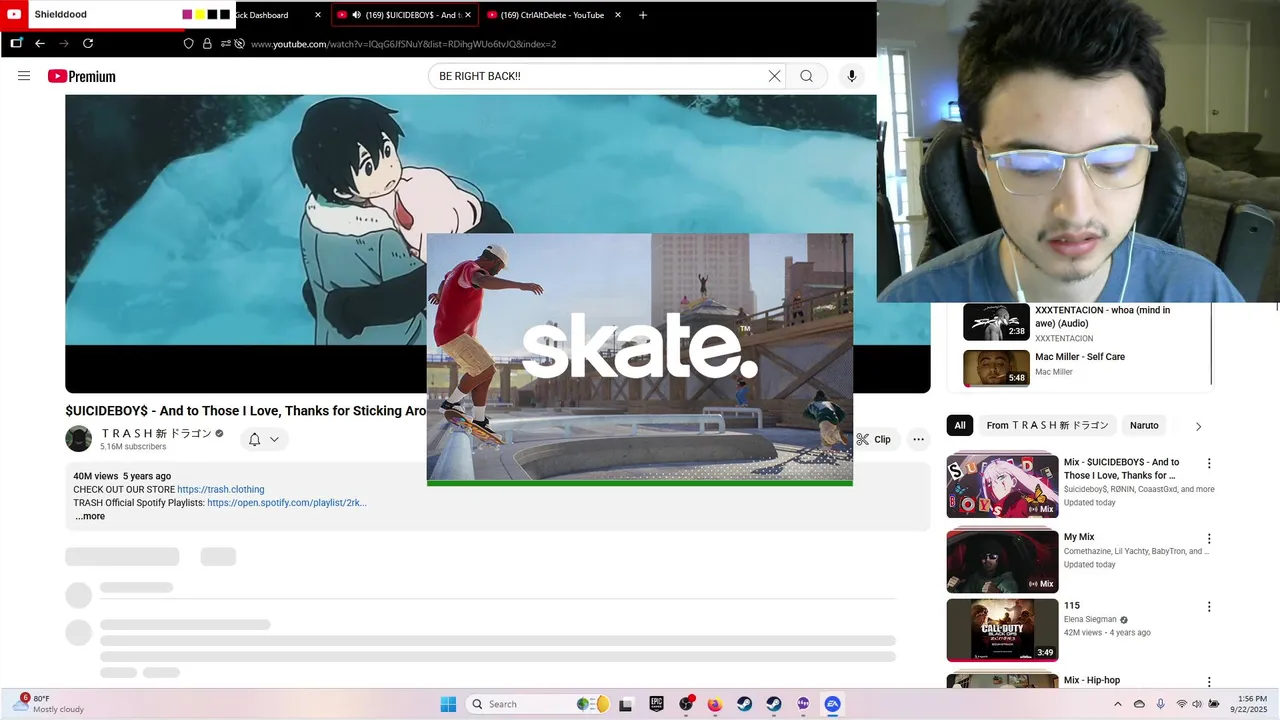Select the Naruto filter chip
The image size is (1280, 720).
point(1144,425)
